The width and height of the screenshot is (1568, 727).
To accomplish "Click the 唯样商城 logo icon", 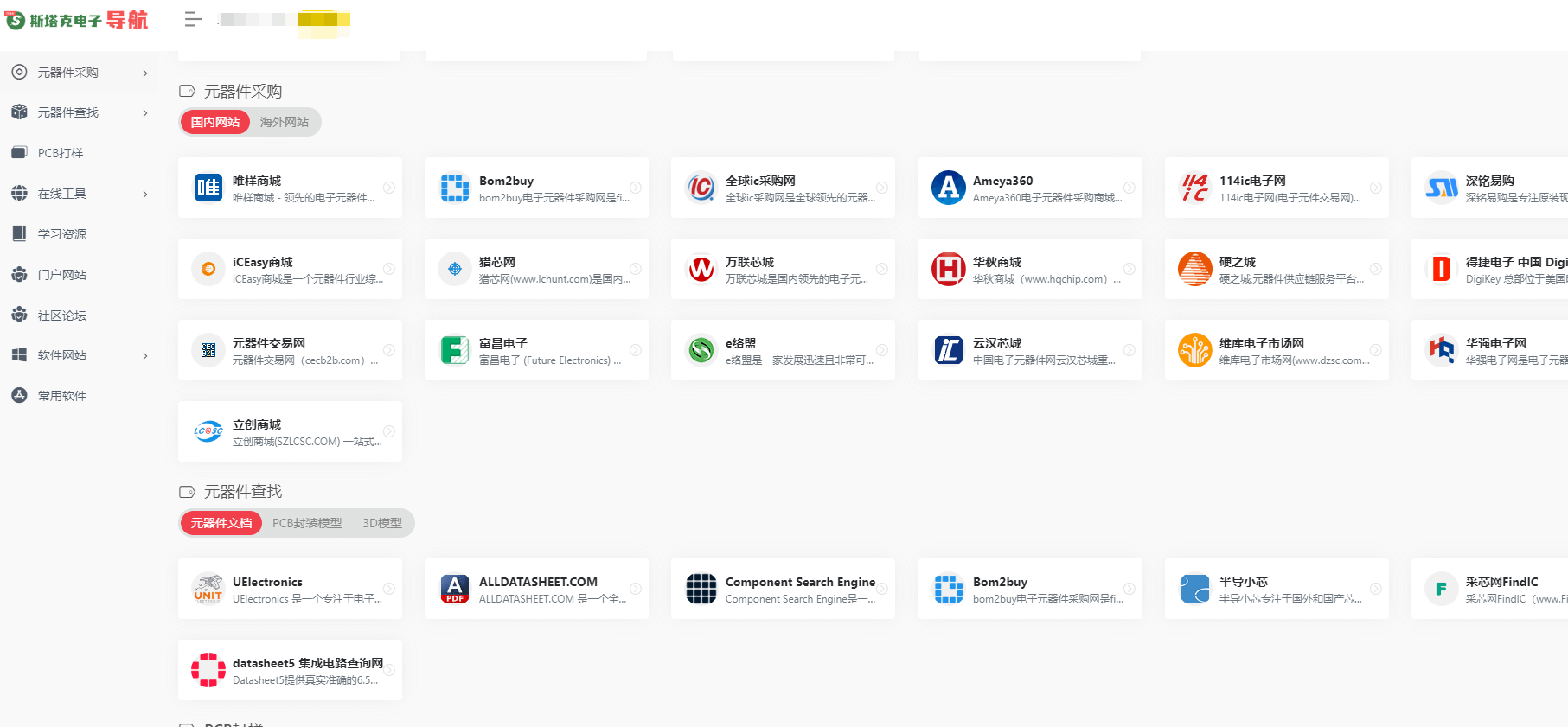I will pyautogui.click(x=208, y=188).
